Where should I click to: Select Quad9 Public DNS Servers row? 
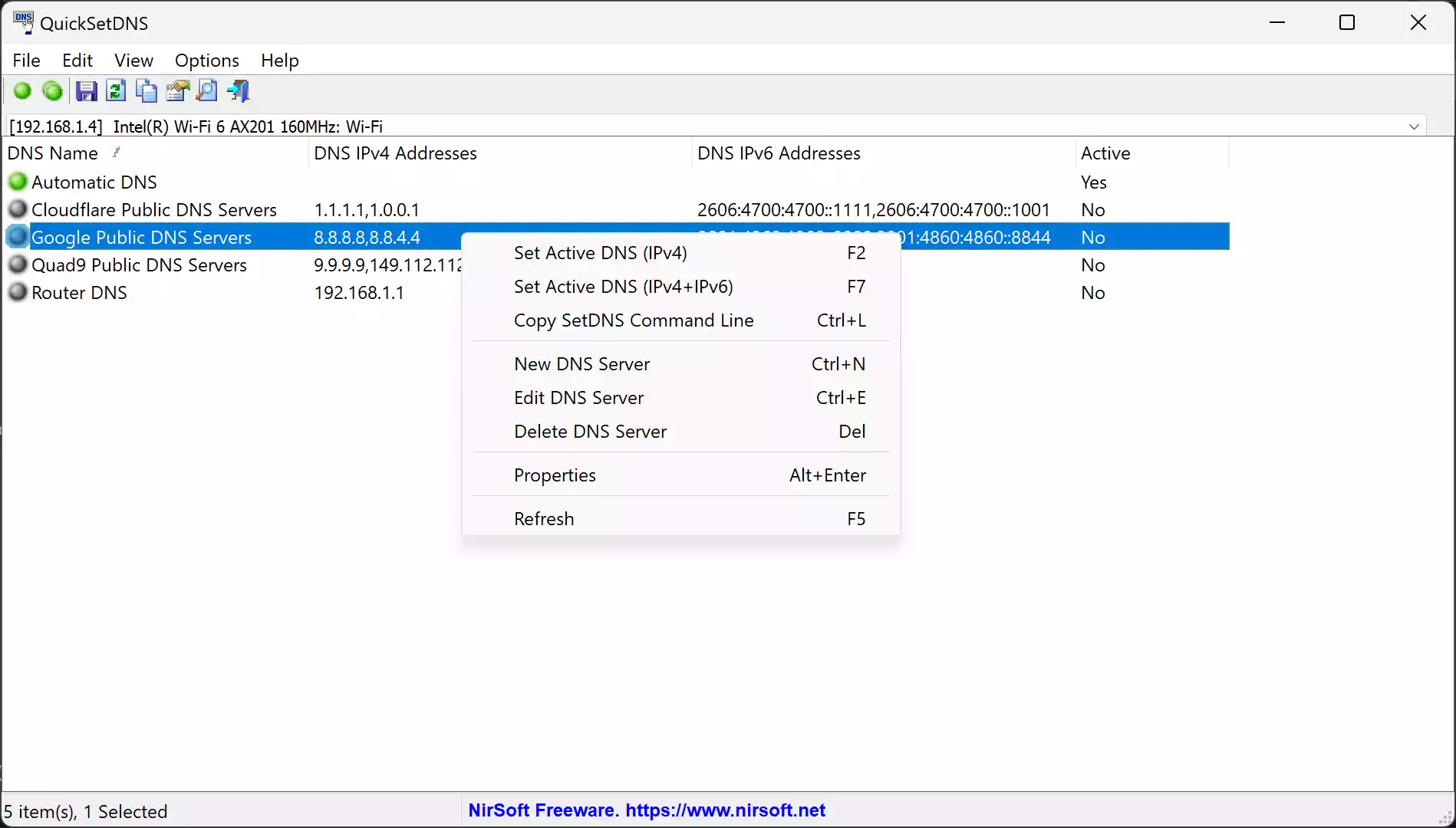tap(139, 265)
